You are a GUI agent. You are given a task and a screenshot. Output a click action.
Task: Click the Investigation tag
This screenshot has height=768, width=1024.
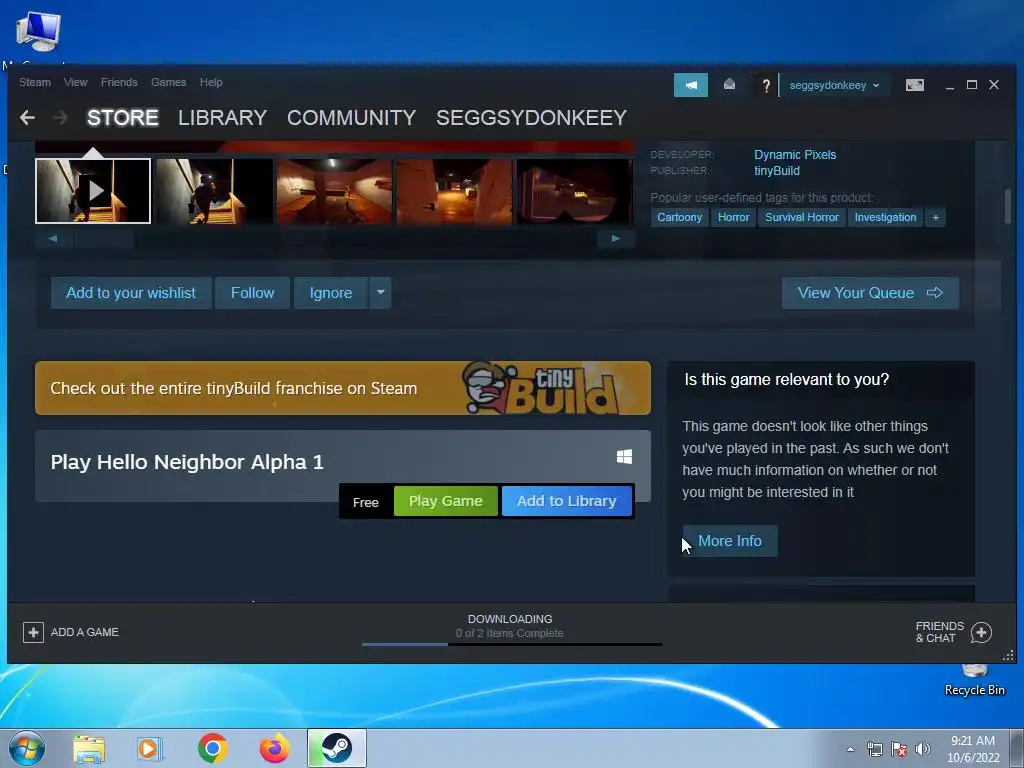click(885, 217)
